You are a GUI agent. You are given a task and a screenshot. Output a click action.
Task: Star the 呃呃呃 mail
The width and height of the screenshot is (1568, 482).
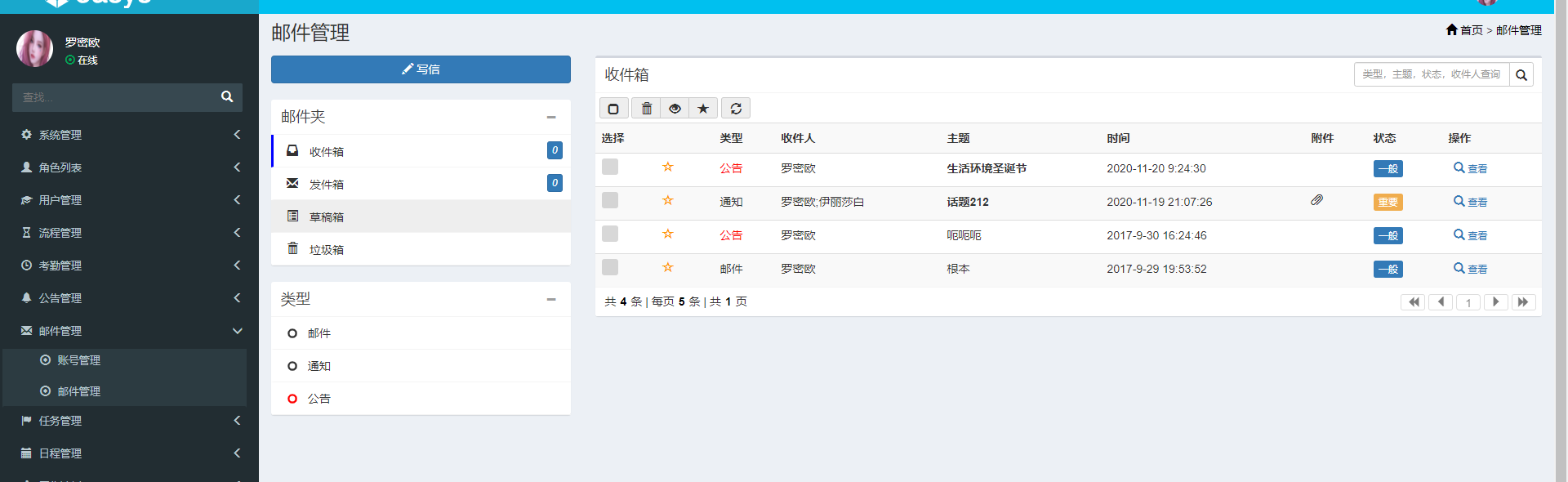667,234
